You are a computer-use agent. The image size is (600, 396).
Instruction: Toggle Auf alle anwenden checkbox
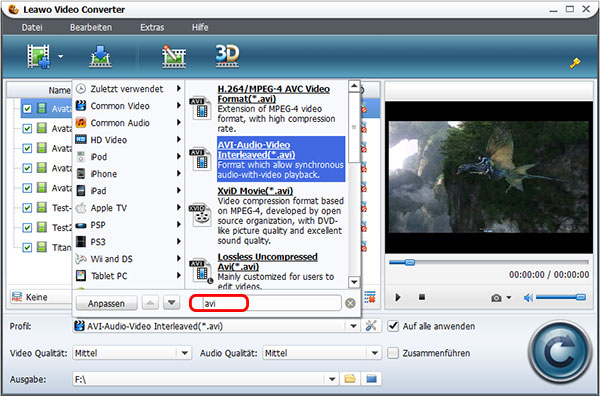393,326
